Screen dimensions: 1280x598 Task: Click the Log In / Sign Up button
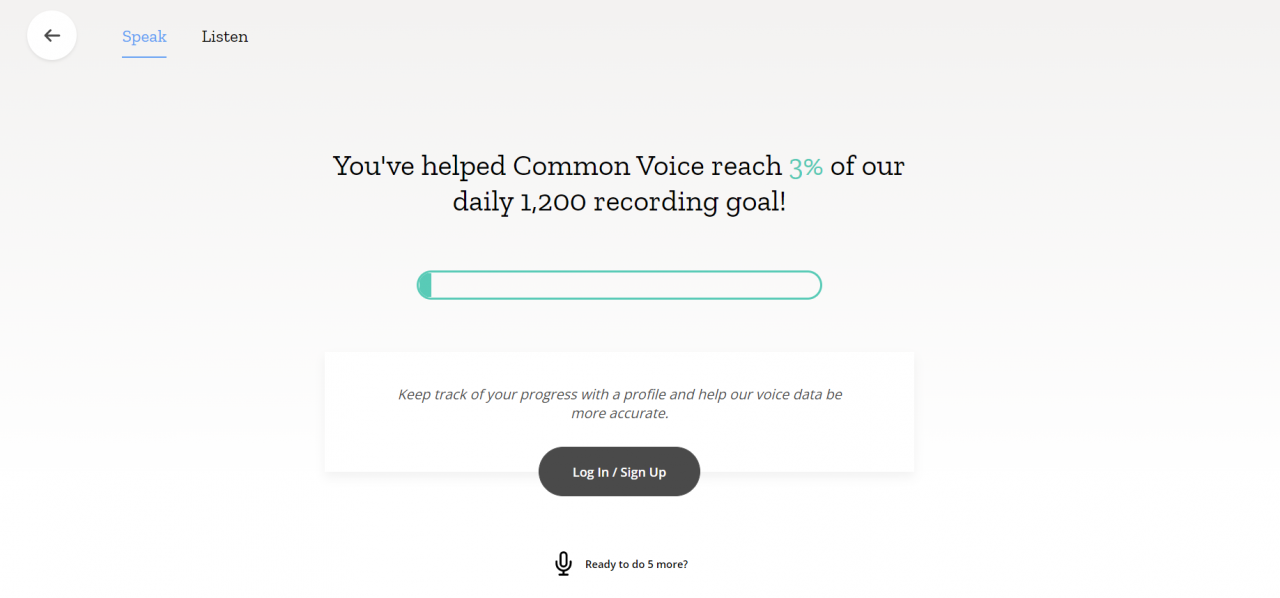pyautogui.click(x=619, y=472)
